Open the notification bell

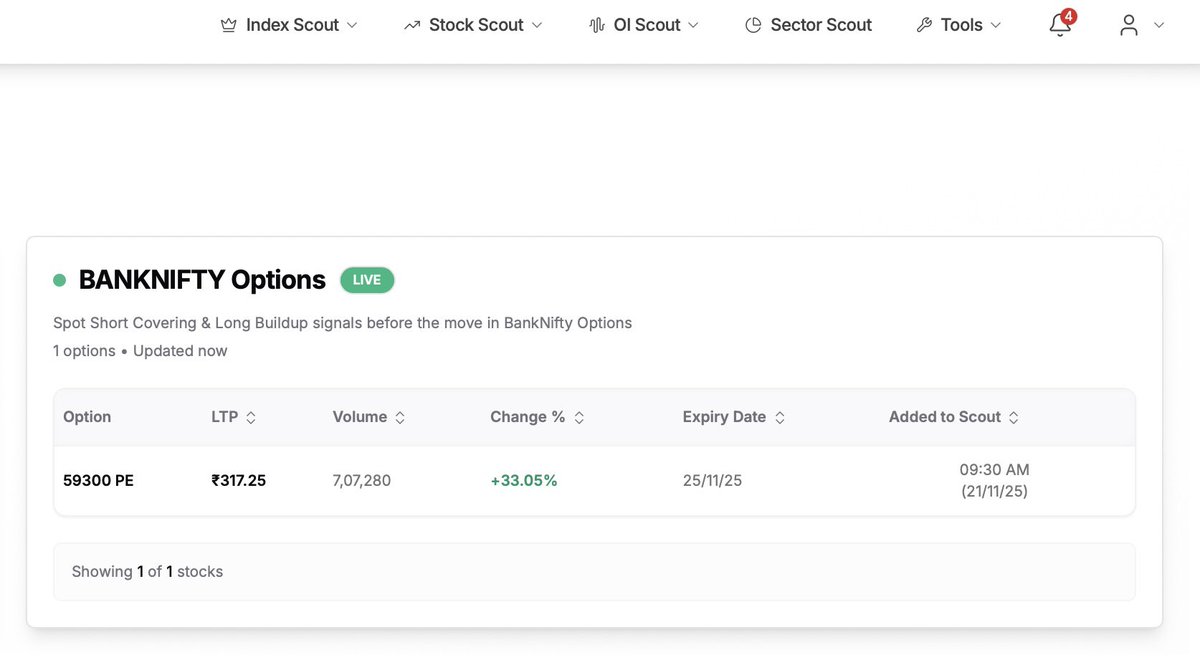pyautogui.click(x=1059, y=28)
